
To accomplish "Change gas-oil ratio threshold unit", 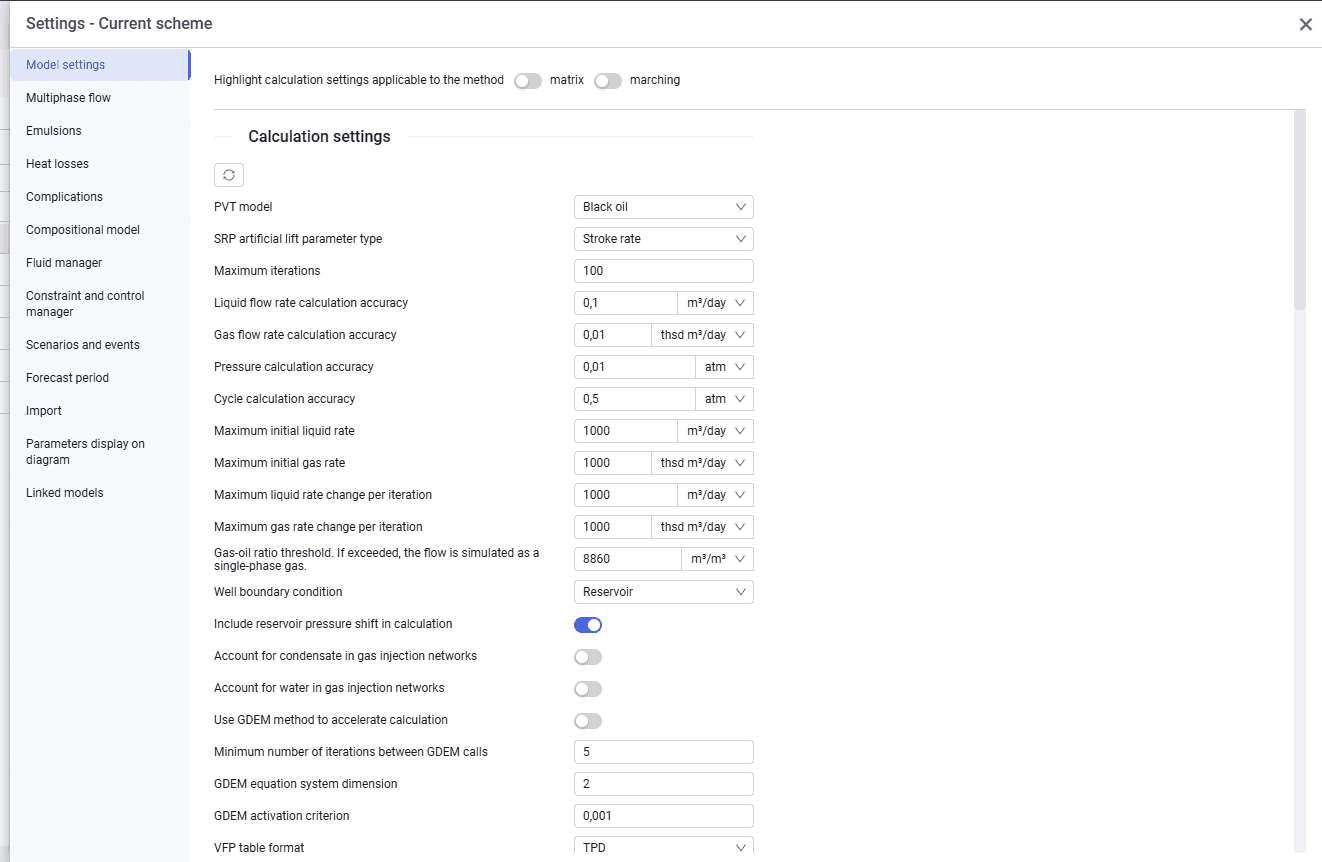I will (x=718, y=559).
